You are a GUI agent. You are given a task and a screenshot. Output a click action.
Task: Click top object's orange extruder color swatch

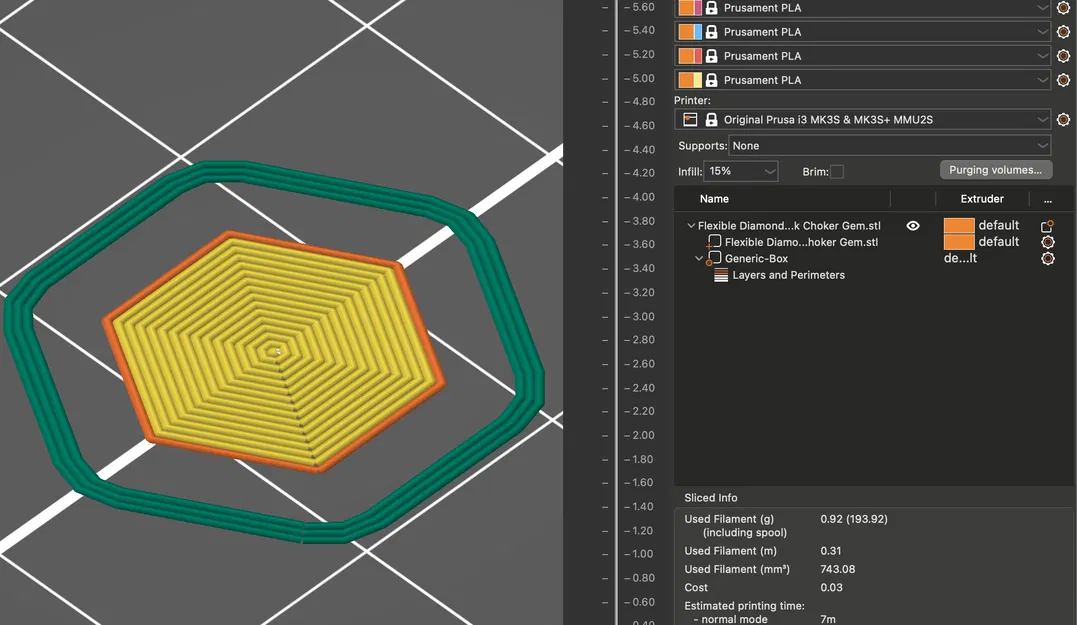coord(959,225)
